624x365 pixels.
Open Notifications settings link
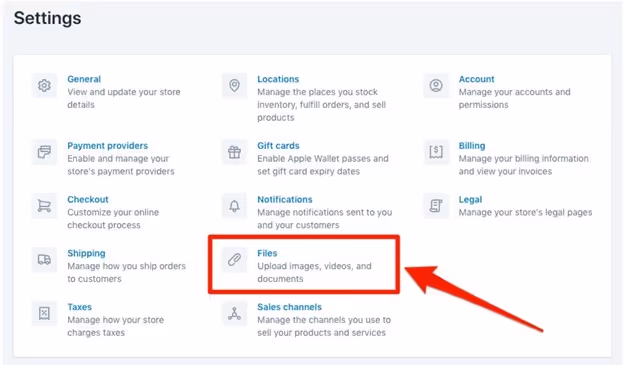(x=285, y=199)
